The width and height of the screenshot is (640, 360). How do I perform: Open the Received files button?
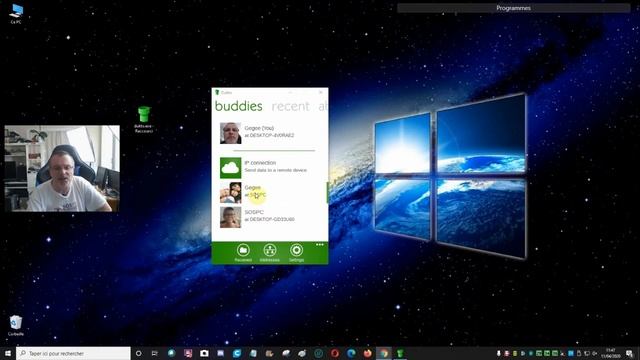(243, 253)
